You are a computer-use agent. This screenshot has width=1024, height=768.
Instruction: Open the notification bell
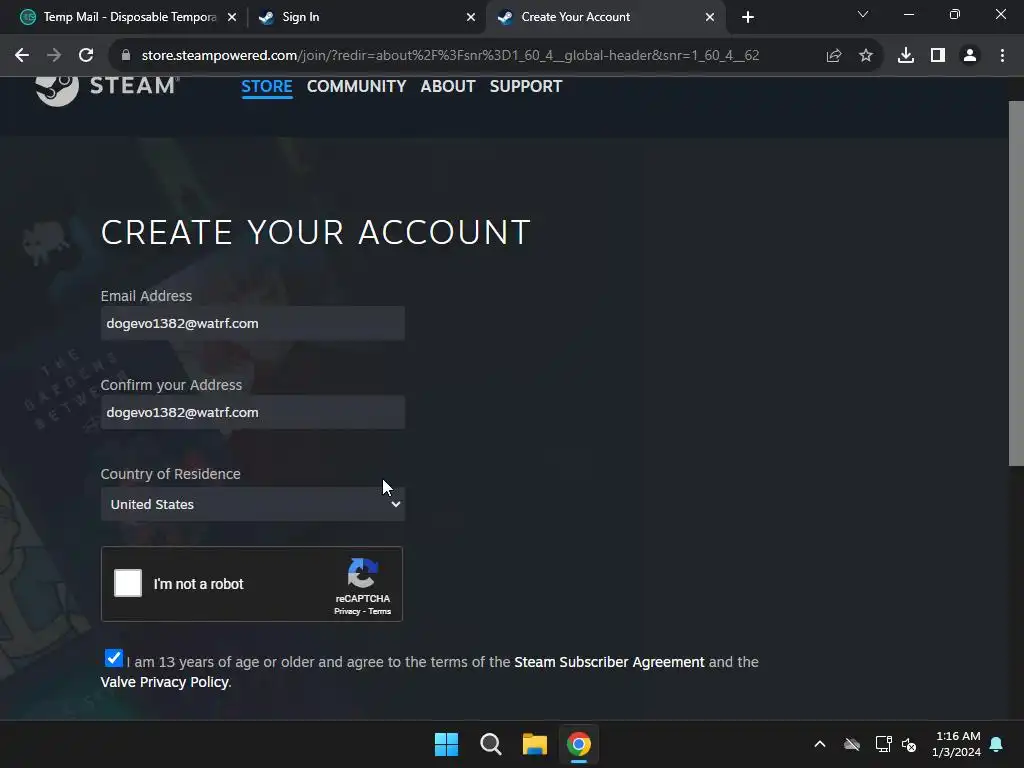click(x=996, y=744)
